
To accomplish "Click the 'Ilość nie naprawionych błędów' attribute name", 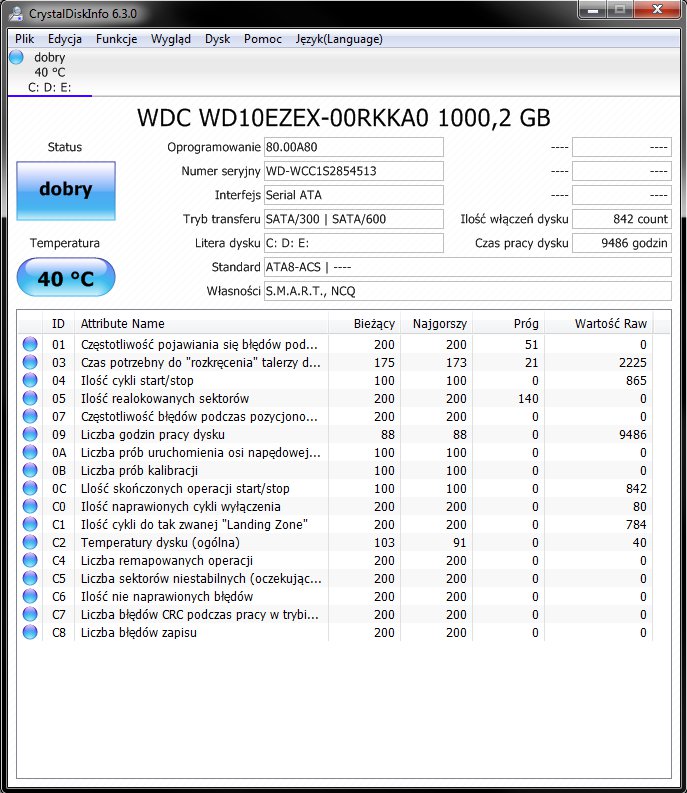I will tap(167, 597).
